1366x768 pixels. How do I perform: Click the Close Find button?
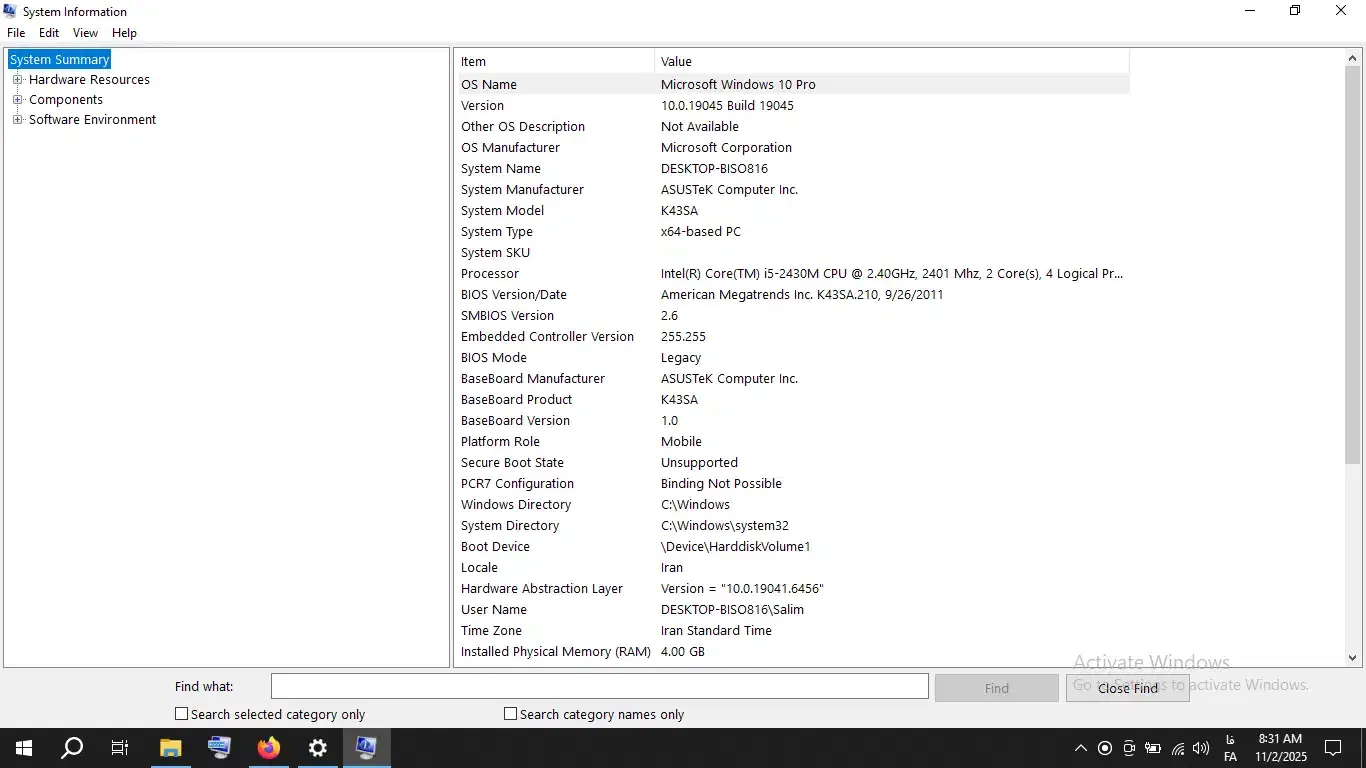tap(1127, 688)
